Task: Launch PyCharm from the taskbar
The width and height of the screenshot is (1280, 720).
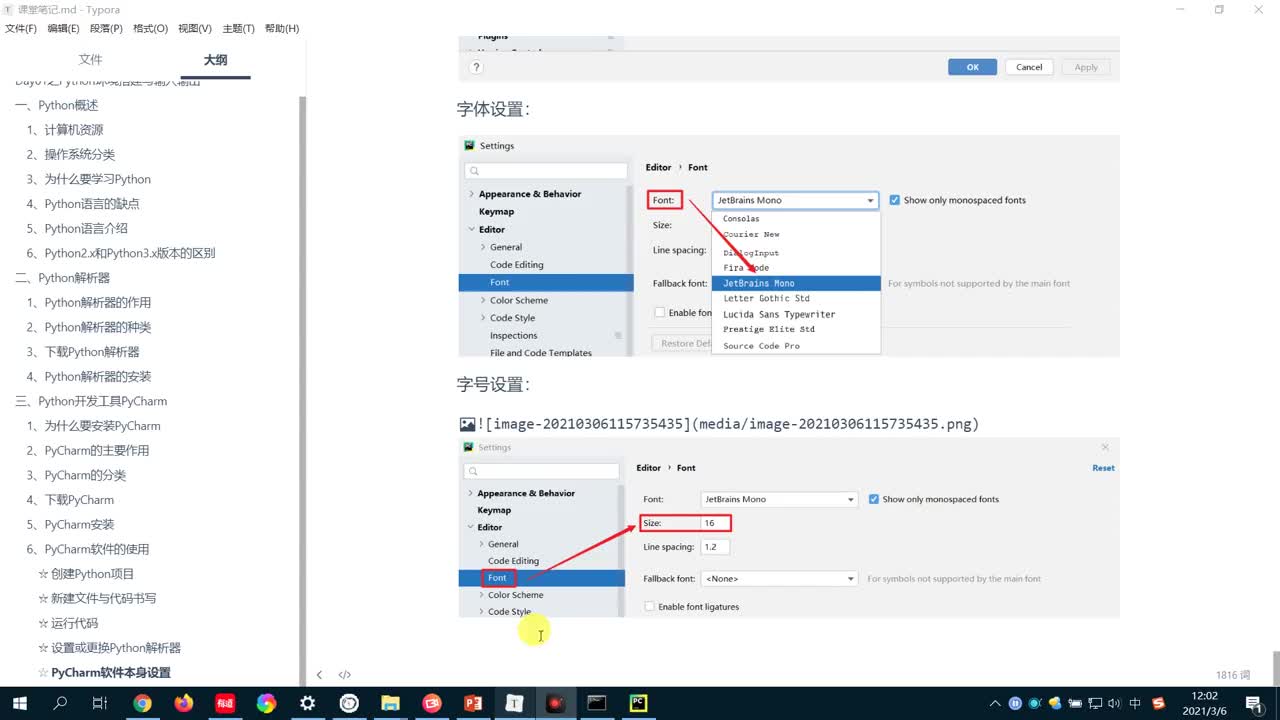Action: [638, 703]
